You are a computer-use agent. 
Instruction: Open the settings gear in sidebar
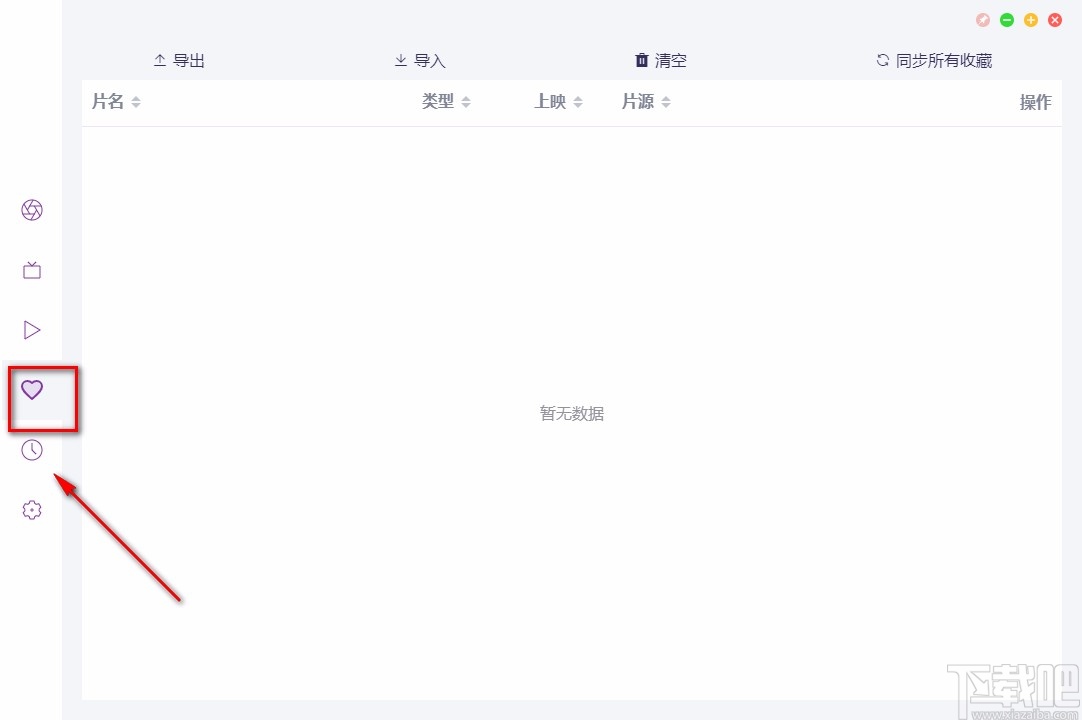click(31, 510)
